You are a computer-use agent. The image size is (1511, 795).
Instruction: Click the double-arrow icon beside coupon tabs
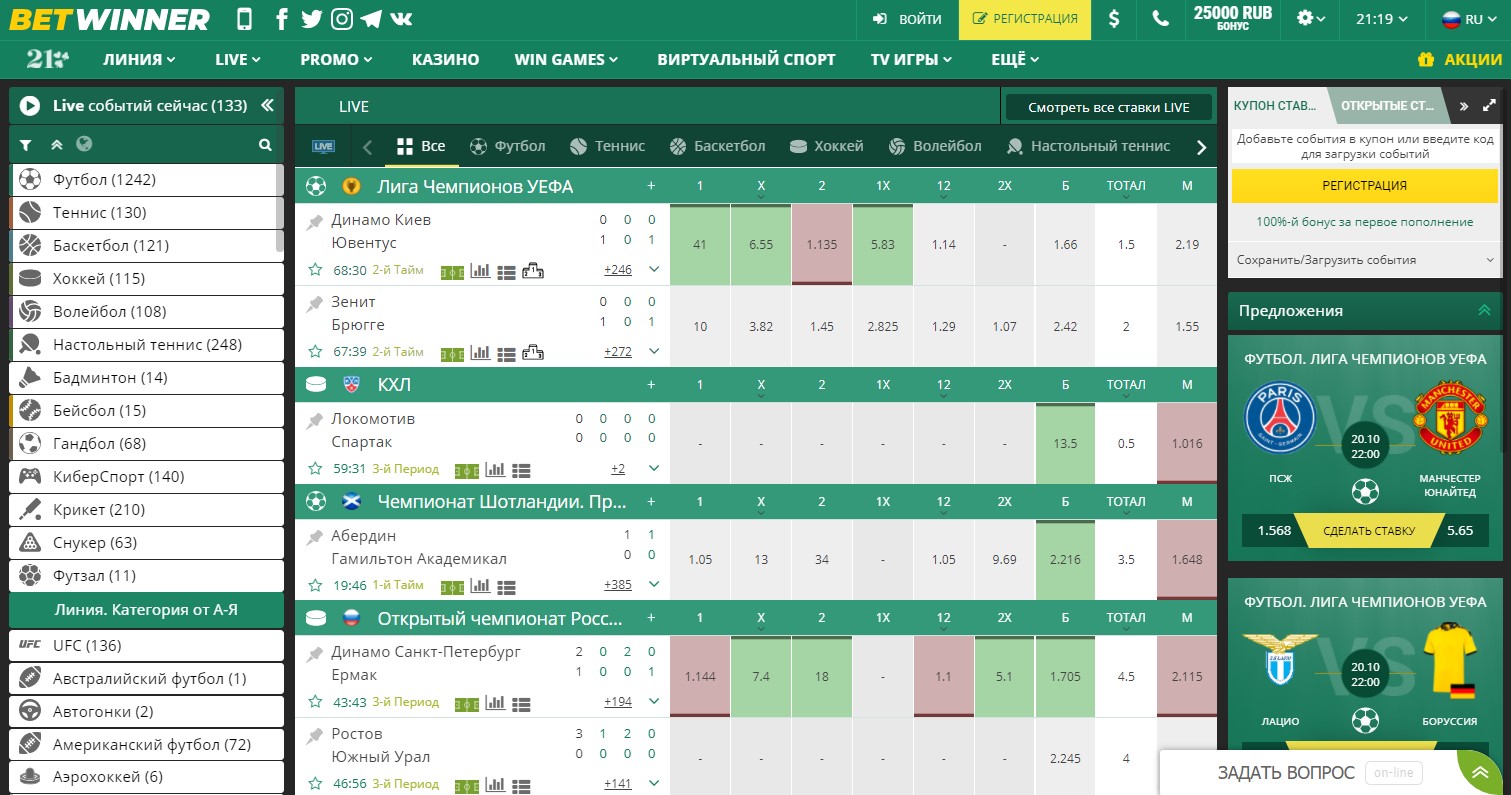1463,106
